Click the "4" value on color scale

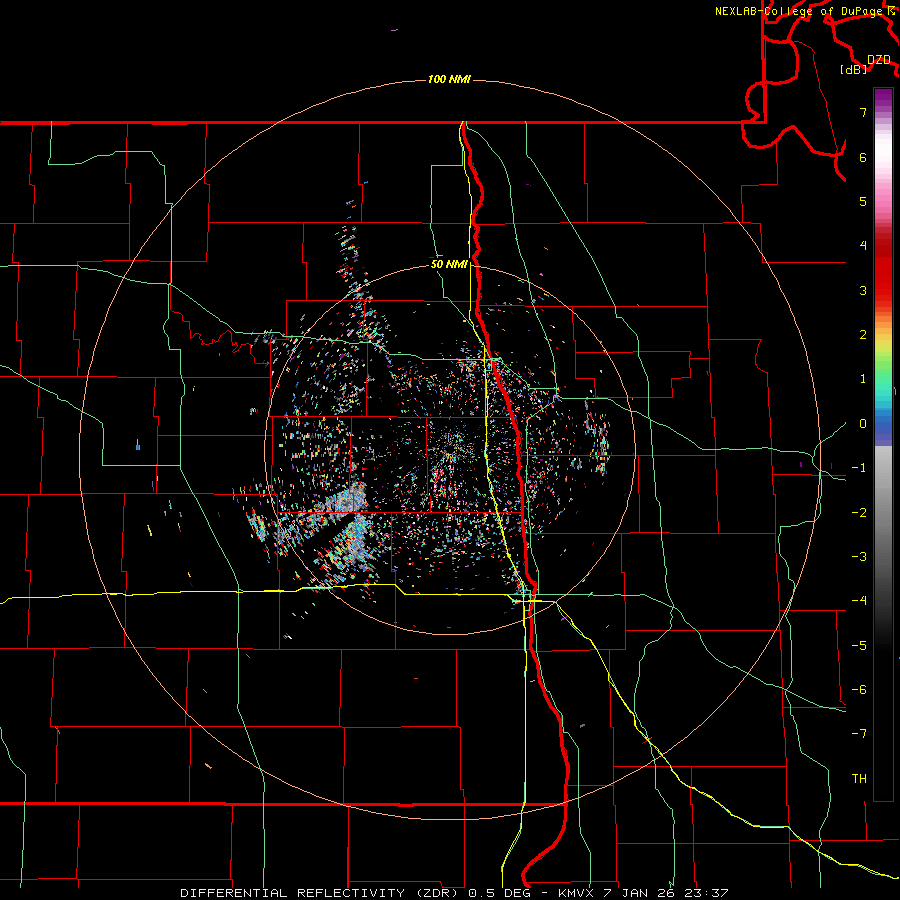tap(863, 246)
